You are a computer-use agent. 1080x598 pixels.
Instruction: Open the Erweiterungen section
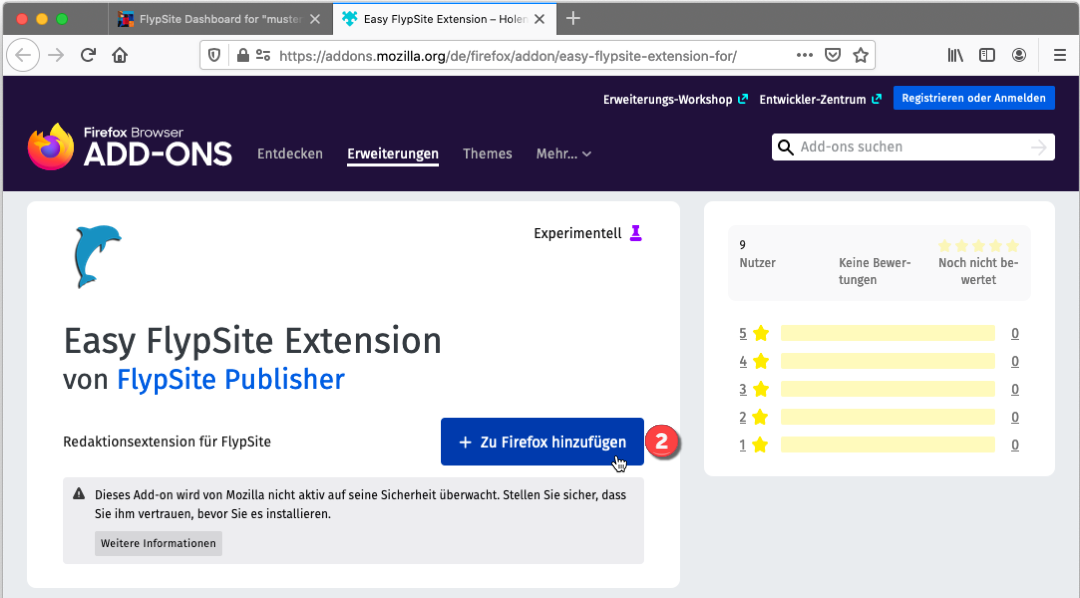coord(393,154)
